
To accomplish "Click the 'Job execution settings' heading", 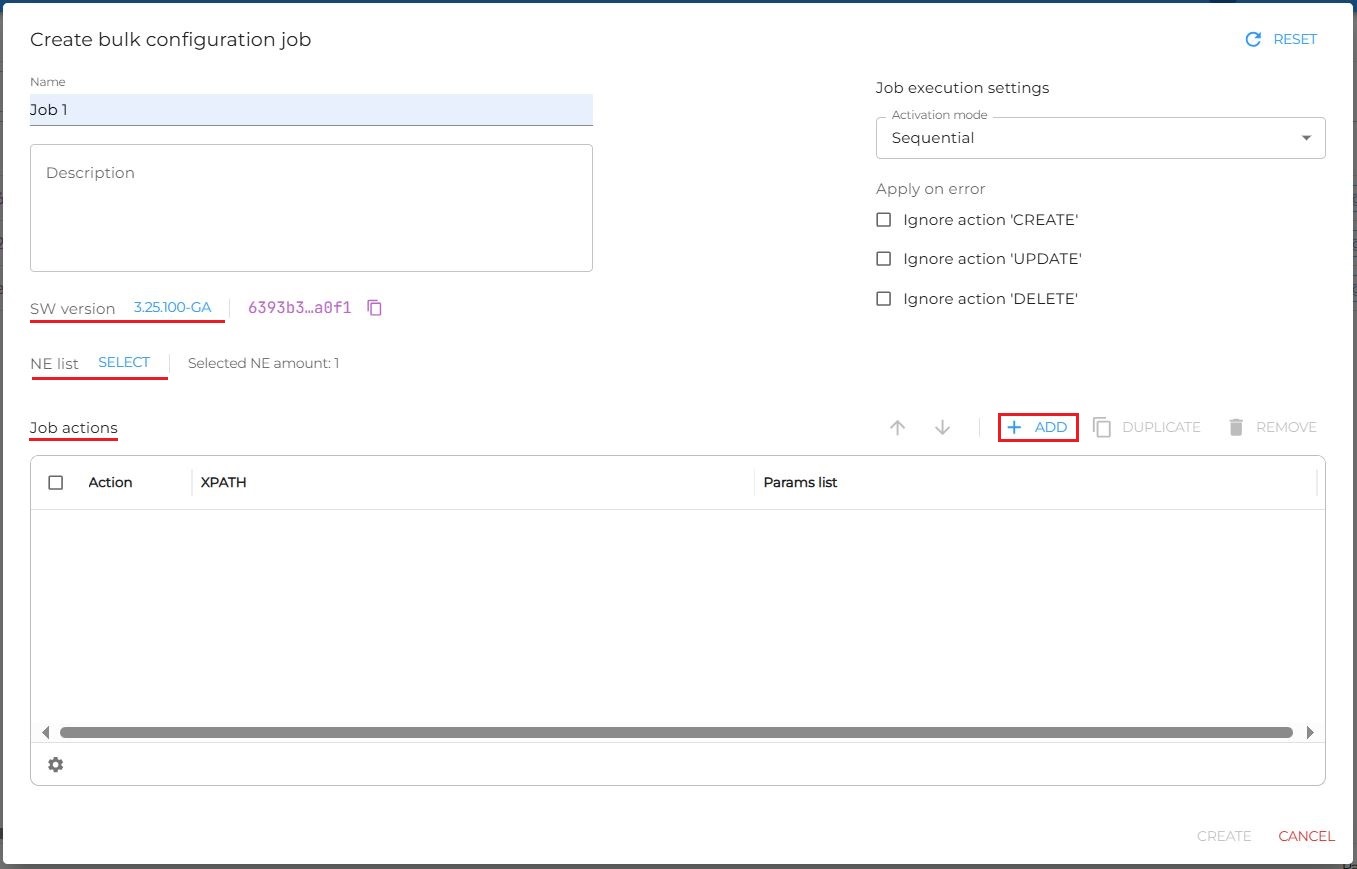I will click(962, 88).
